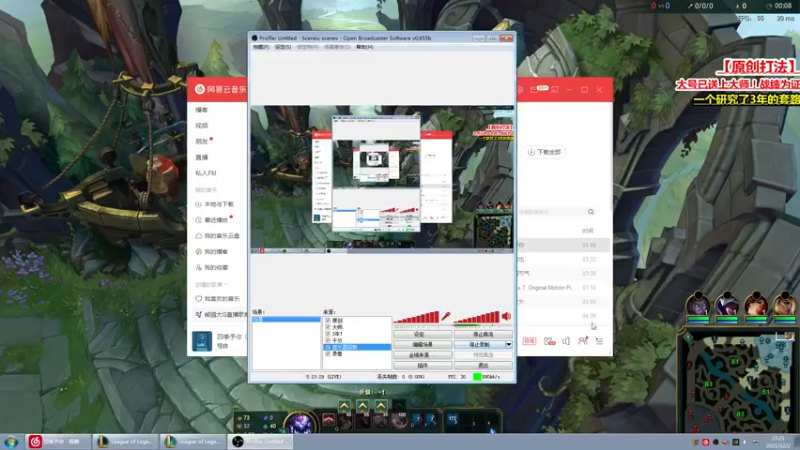Select the third teammate portrait above minimap
Screen dimensions: 800x450
(x=756, y=305)
